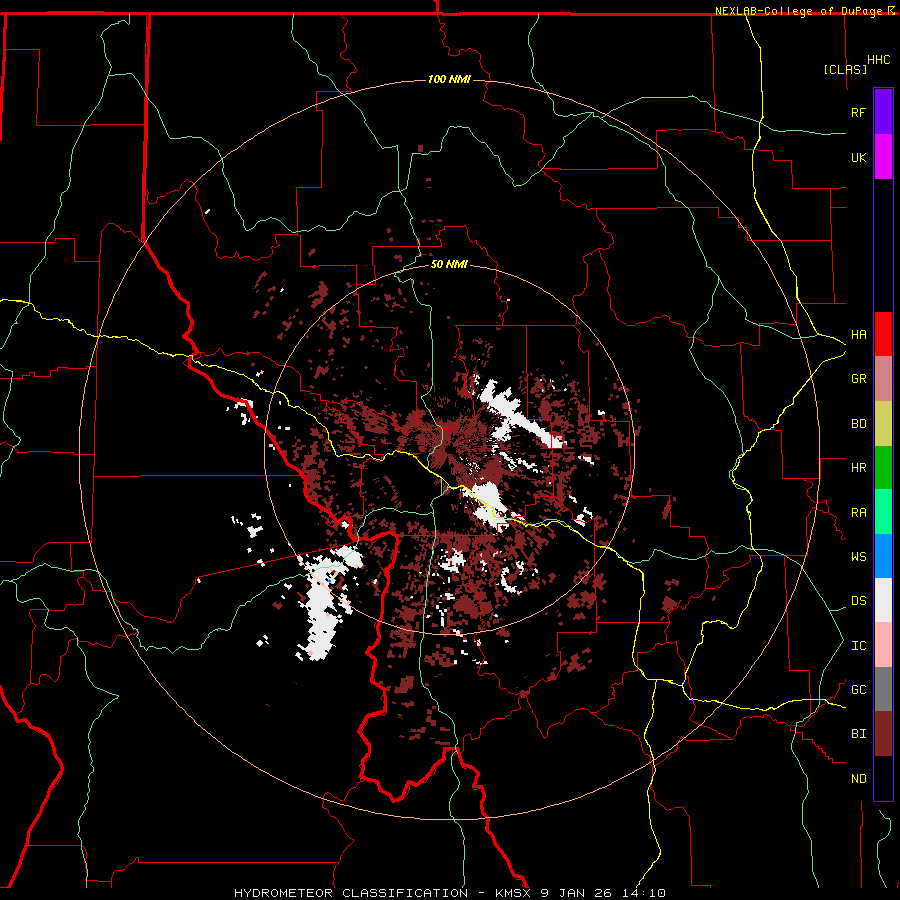This screenshot has width=900, height=900.
Task: Select the BD yellow legend swatch
Action: (883, 424)
